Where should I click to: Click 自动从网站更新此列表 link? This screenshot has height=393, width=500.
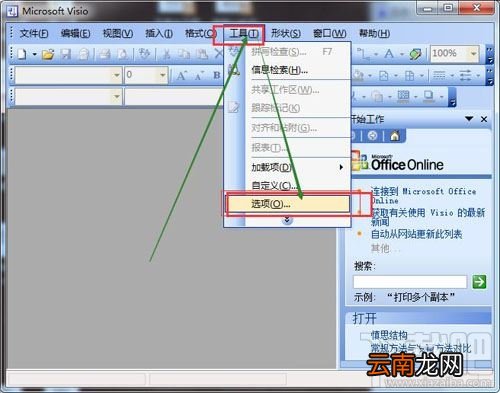pos(416,234)
